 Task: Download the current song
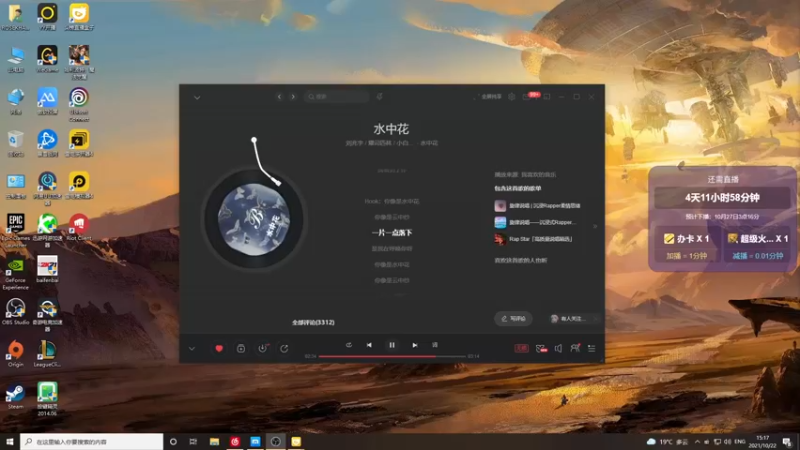point(262,348)
